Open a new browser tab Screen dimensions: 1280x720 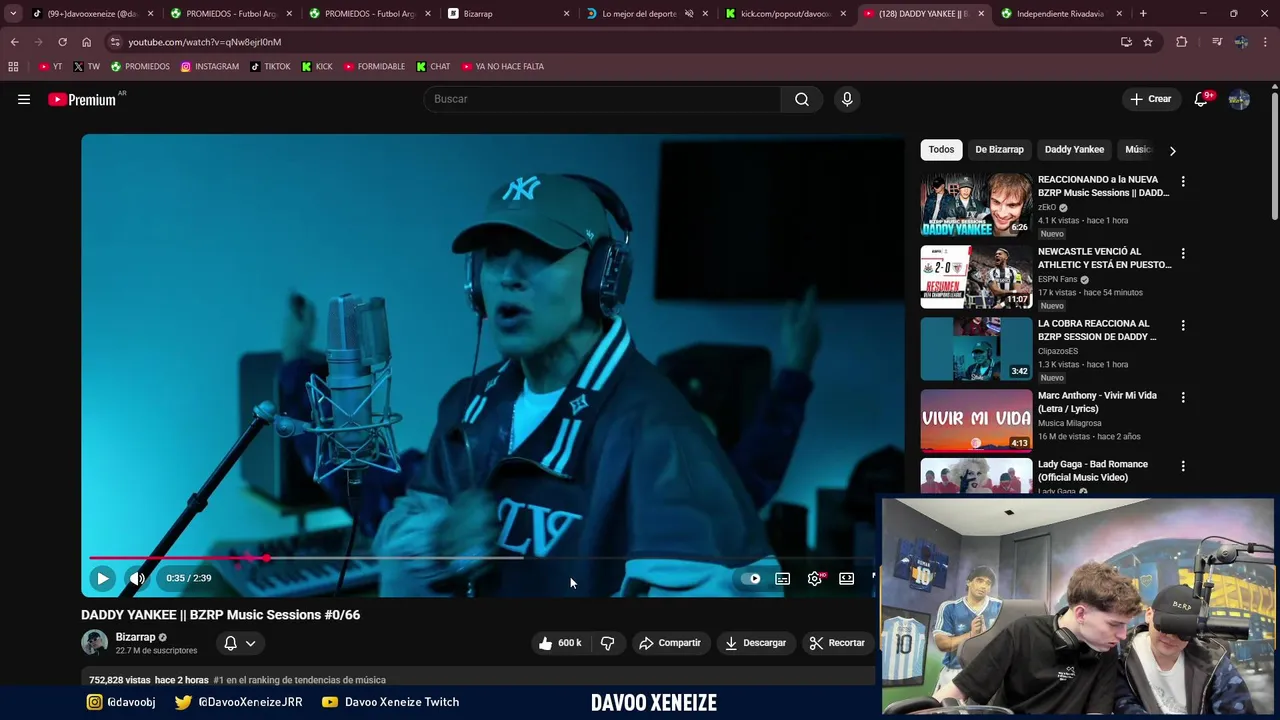point(1143,14)
